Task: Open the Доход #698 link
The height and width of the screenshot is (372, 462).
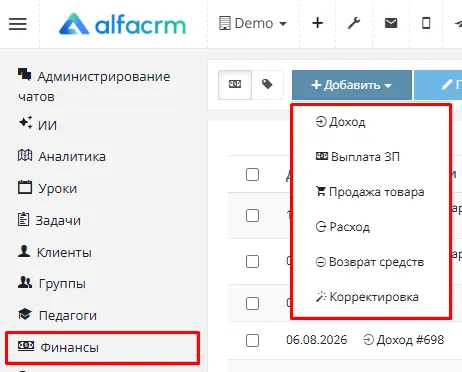Action: [x=403, y=340]
